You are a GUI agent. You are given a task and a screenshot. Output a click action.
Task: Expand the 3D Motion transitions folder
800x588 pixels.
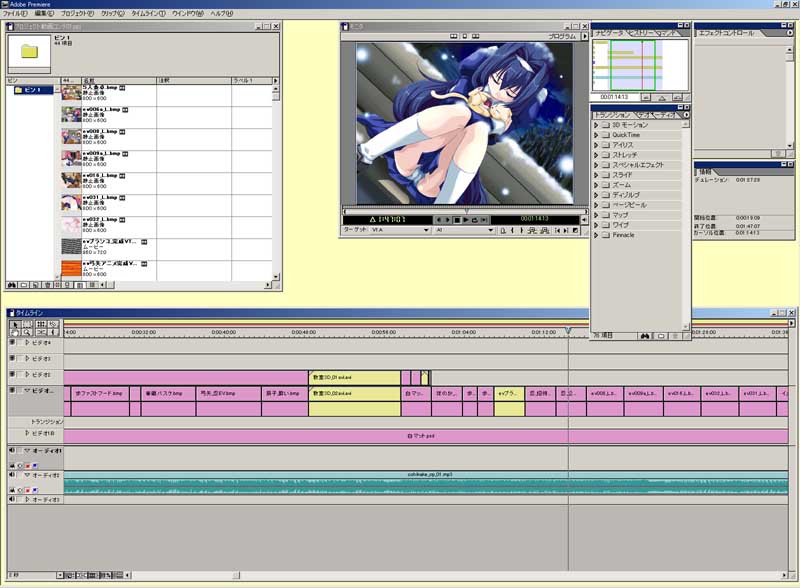tap(596, 125)
